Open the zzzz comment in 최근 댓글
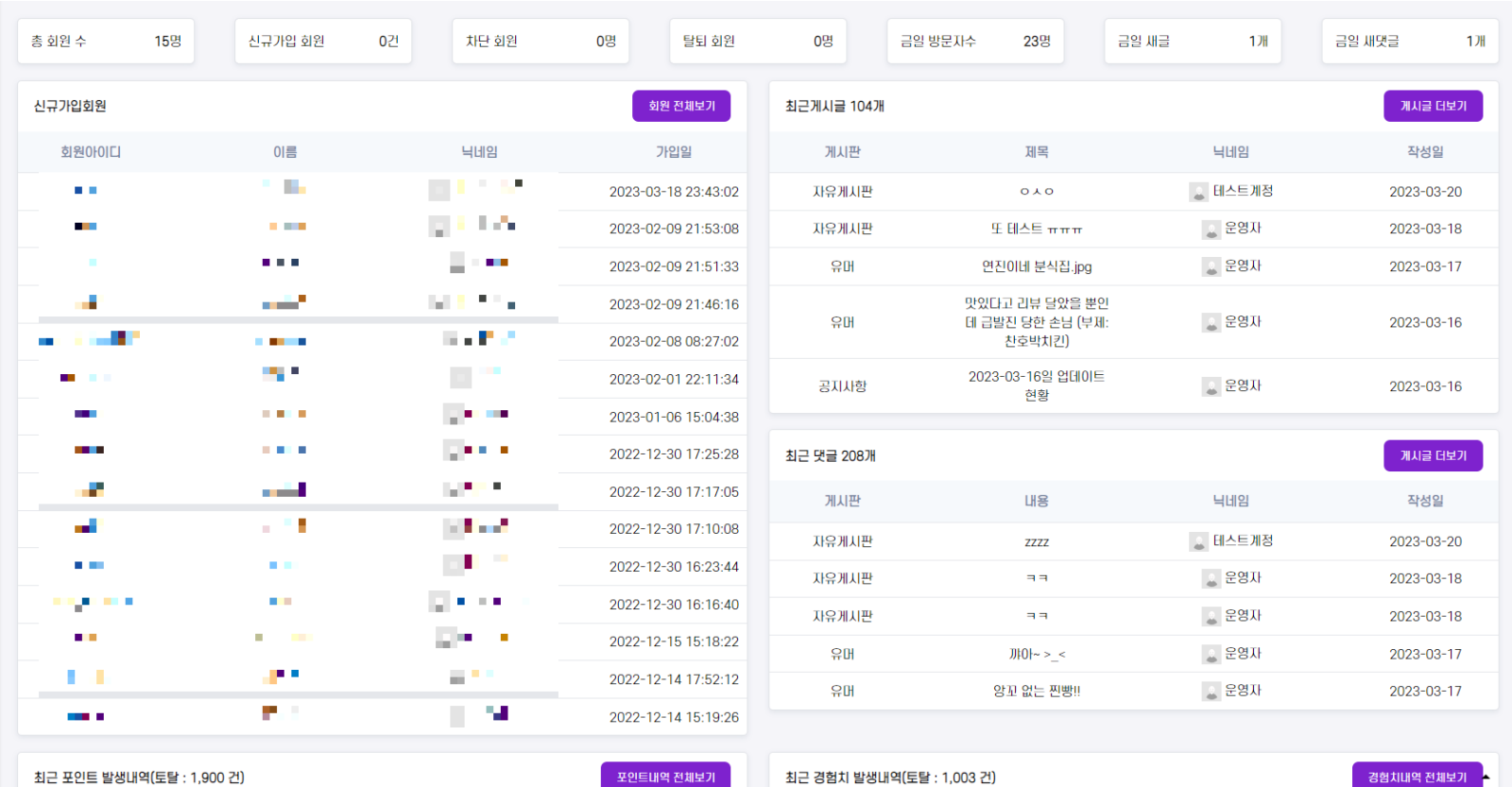Viewport: 1512px width, 787px height. coord(1036,541)
